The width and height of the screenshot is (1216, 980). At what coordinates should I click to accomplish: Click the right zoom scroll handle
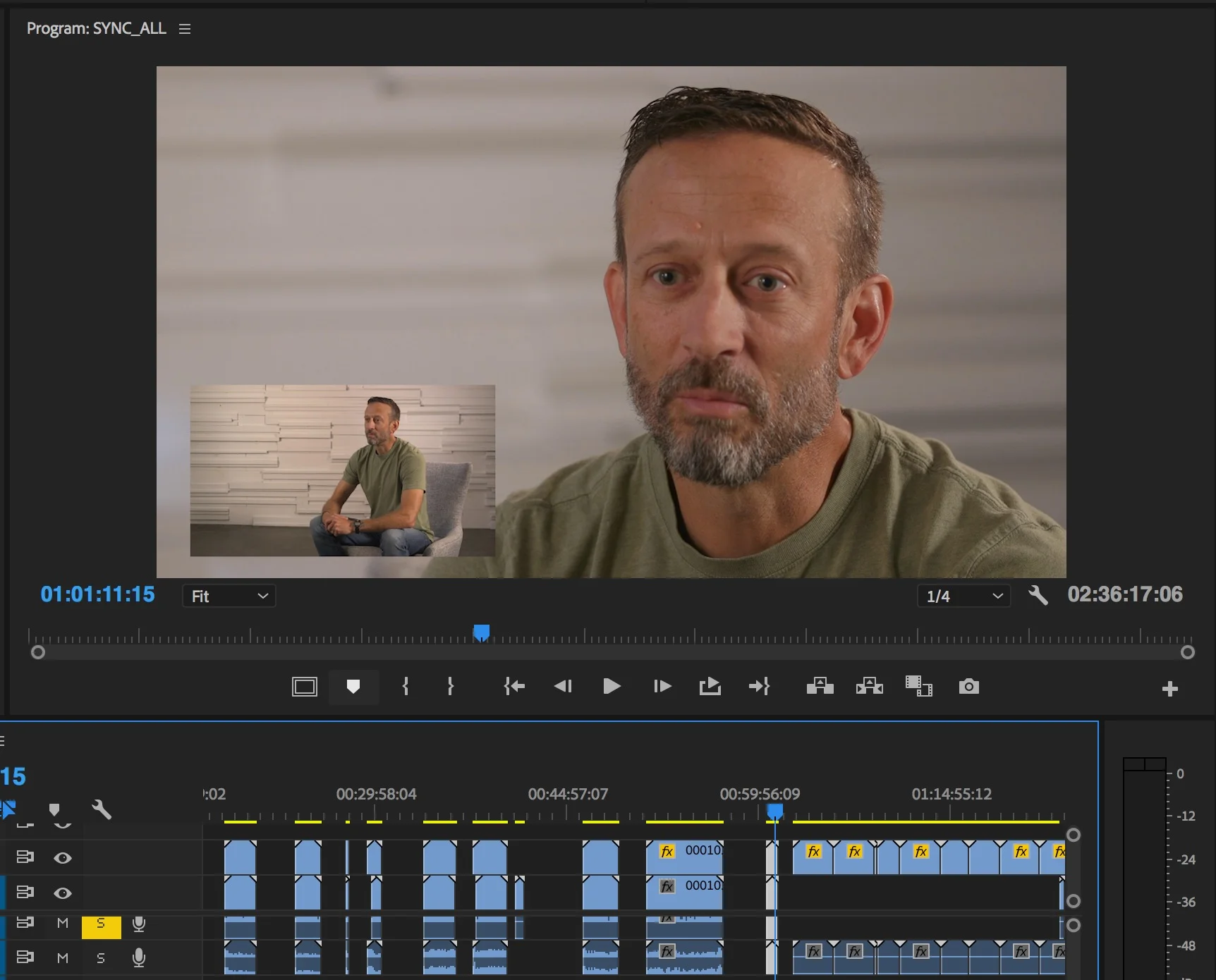[1188, 653]
